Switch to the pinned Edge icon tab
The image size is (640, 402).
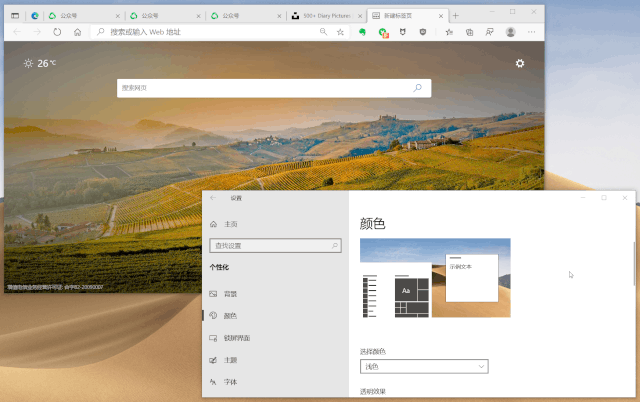point(35,16)
